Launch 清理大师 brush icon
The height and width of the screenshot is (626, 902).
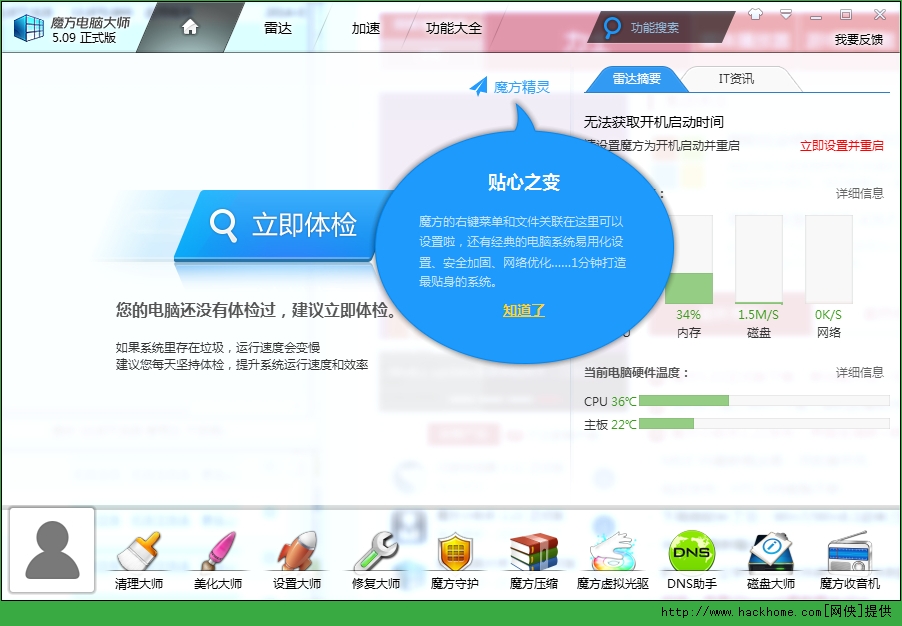[x=139, y=551]
